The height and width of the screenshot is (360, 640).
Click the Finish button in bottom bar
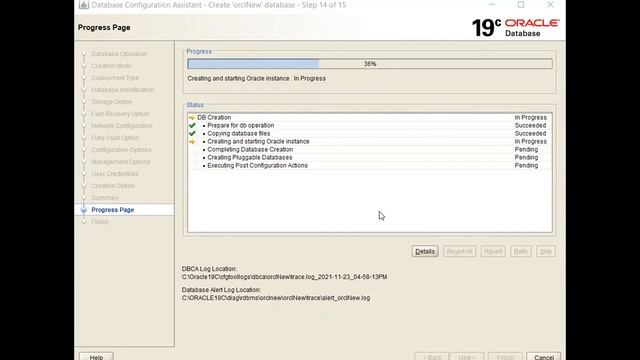click(x=505, y=357)
